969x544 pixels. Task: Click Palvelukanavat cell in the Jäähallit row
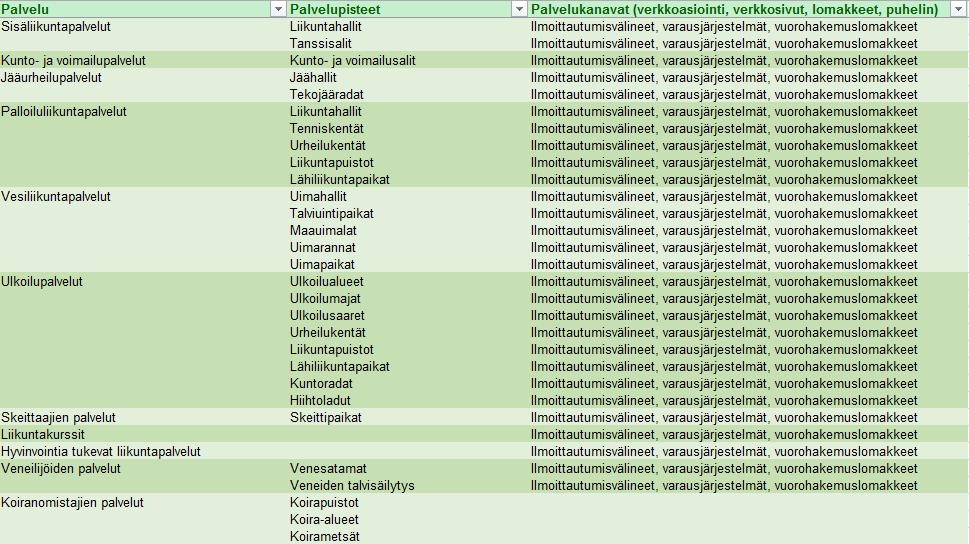pos(748,77)
